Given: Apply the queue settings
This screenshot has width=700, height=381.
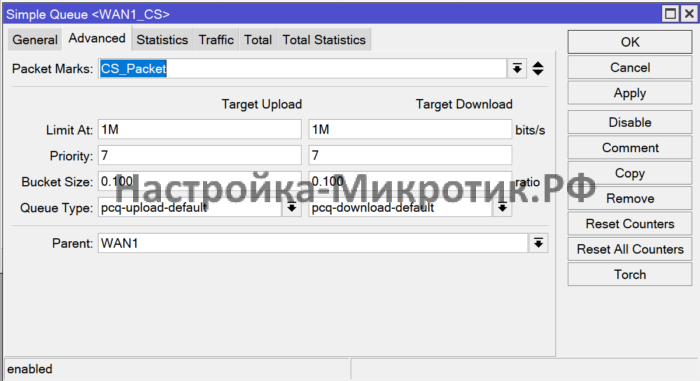Looking at the screenshot, I should click(629, 93).
